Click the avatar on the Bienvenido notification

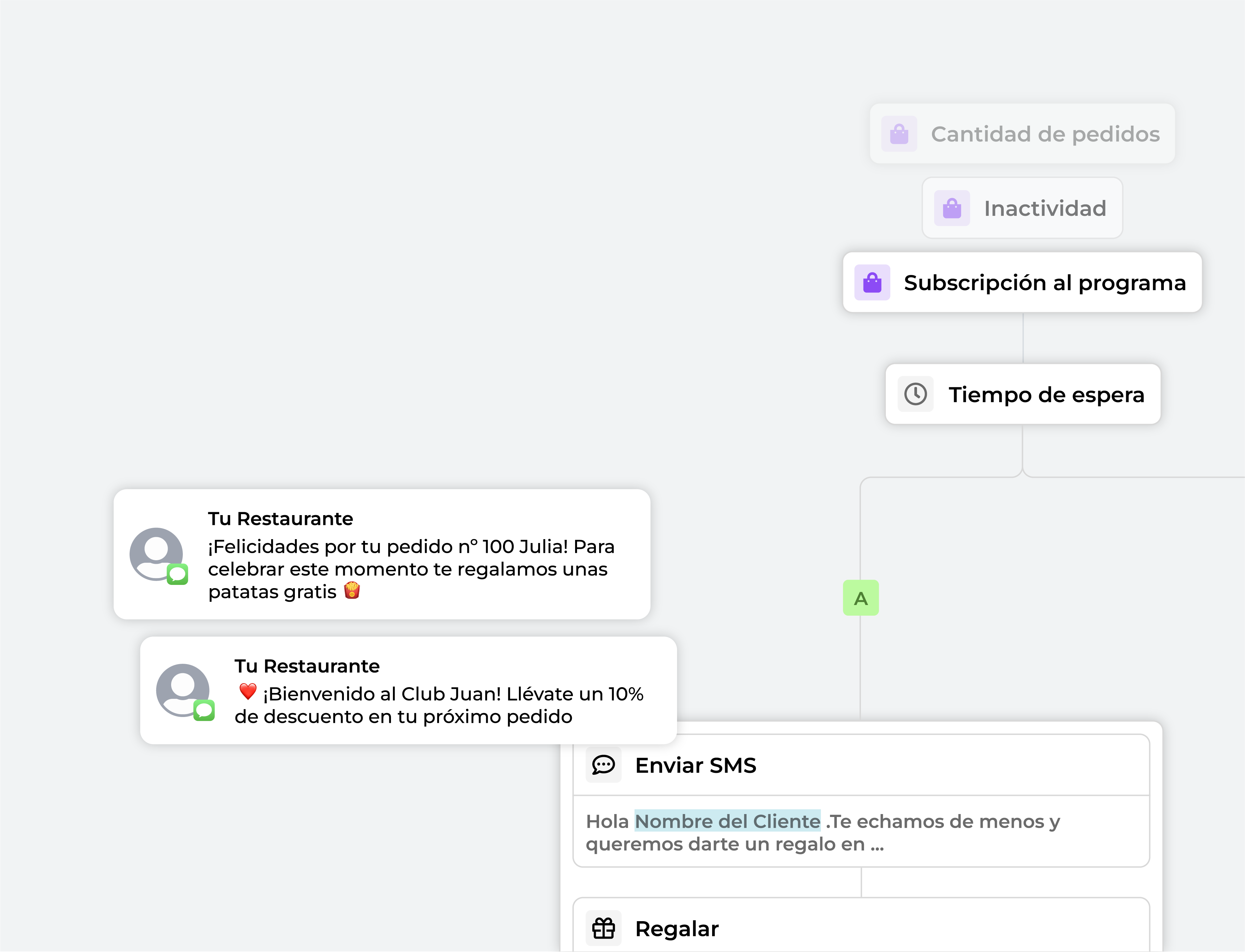(183, 690)
